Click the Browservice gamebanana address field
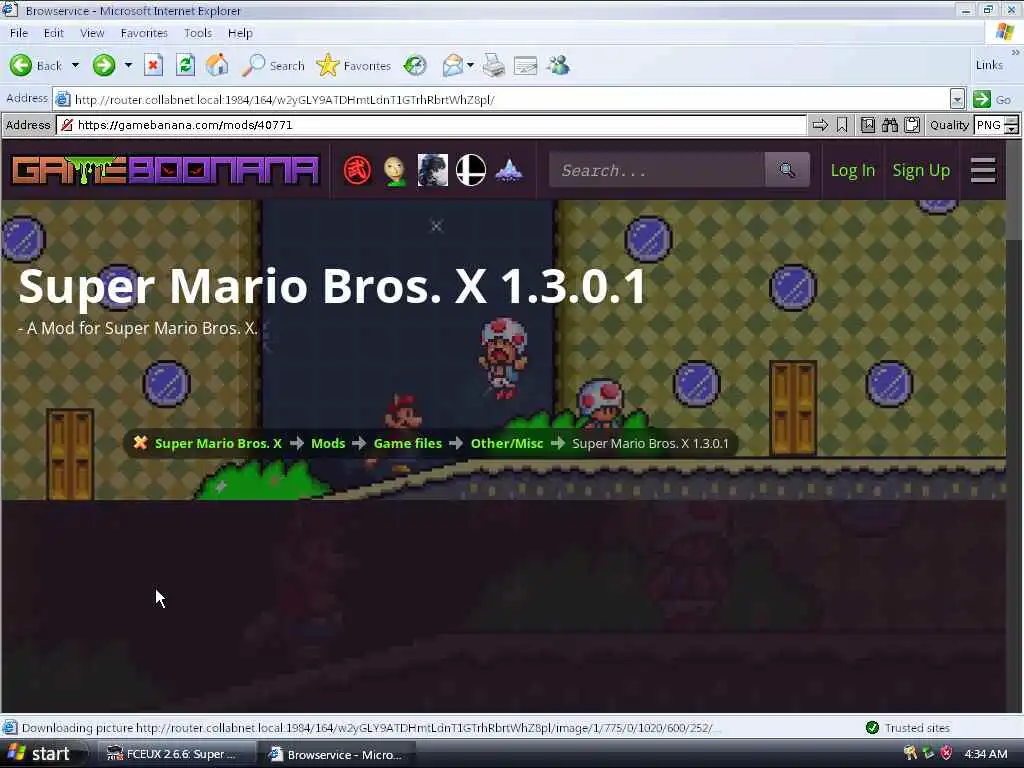The height and width of the screenshot is (768, 1024). tap(432, 125)
